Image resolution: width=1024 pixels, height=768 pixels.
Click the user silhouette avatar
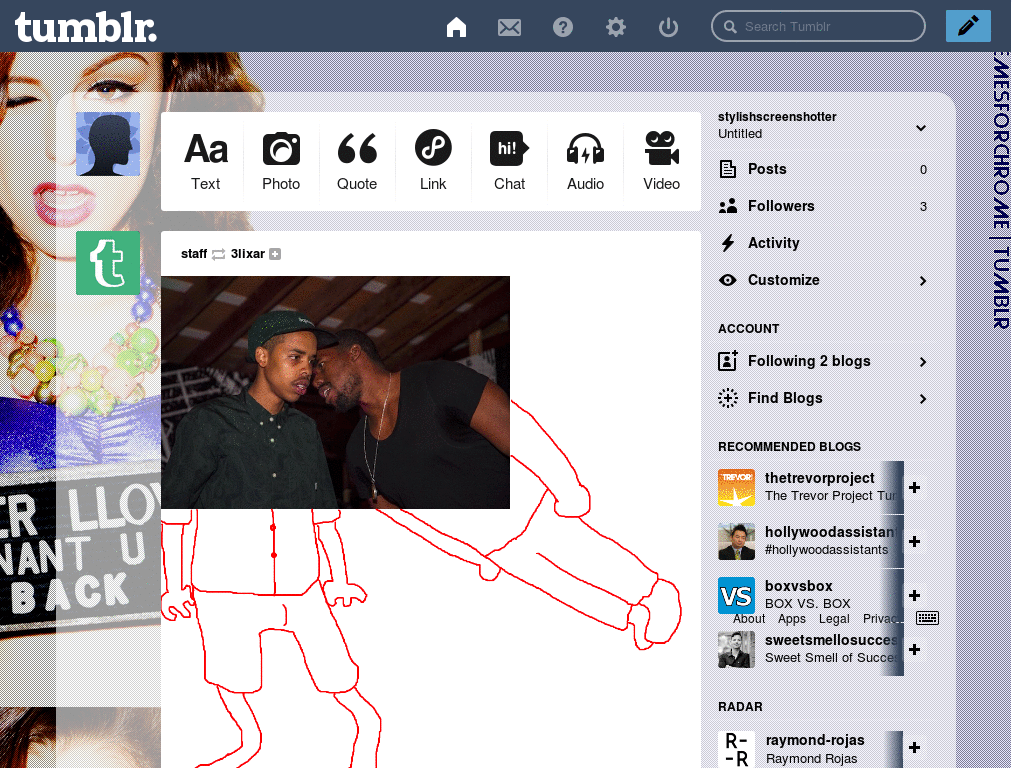tap(108, 144)
